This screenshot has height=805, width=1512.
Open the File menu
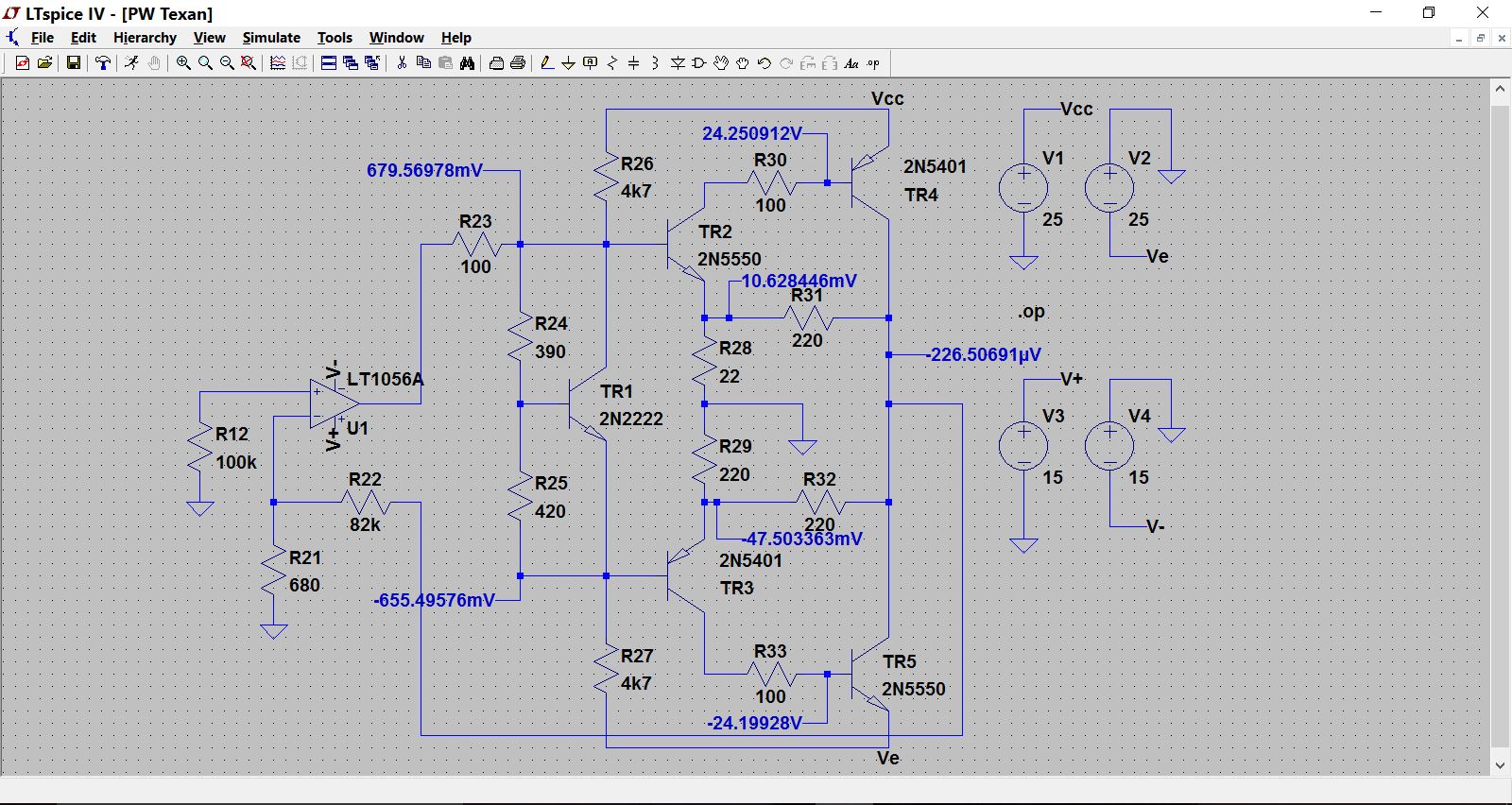[x=43, y=38]
